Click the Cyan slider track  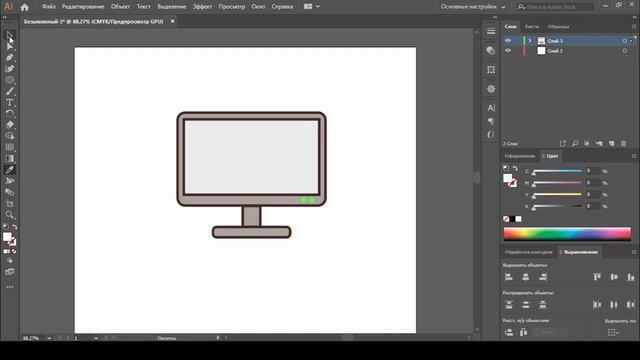[557, 171]
